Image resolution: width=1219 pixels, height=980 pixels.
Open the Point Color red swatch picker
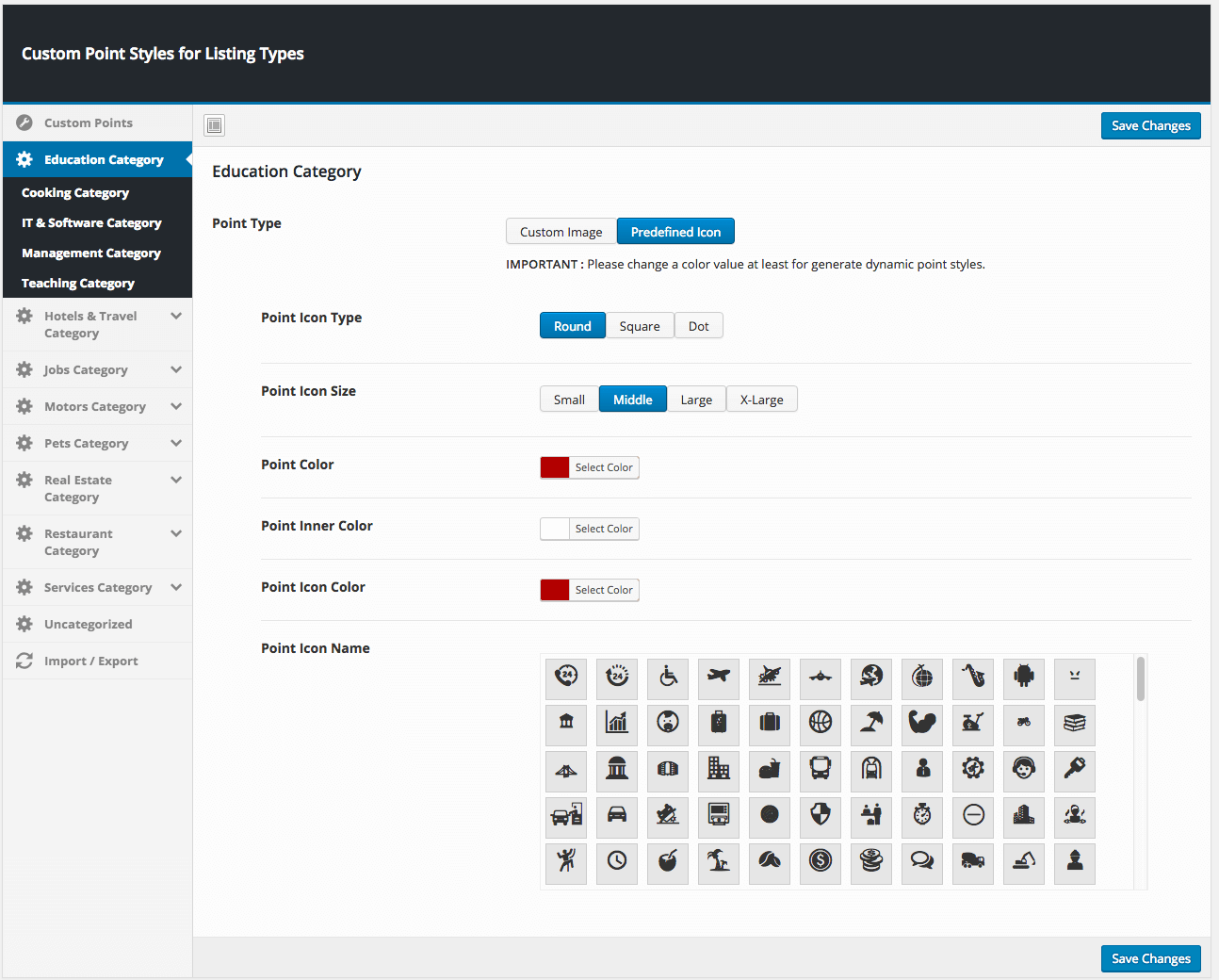[x=555, y=467]
